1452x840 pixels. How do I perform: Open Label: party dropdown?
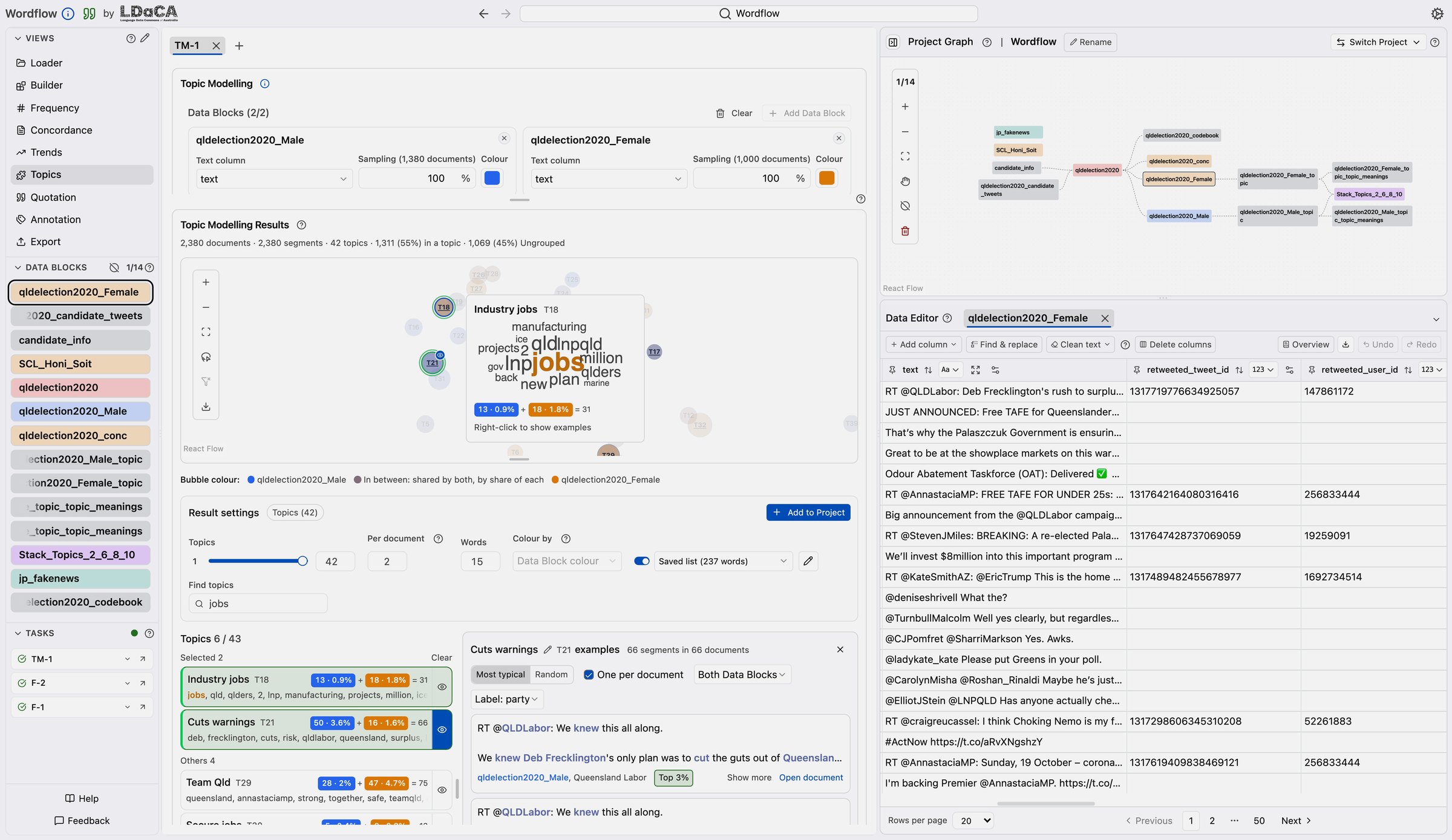coord(506,699)
